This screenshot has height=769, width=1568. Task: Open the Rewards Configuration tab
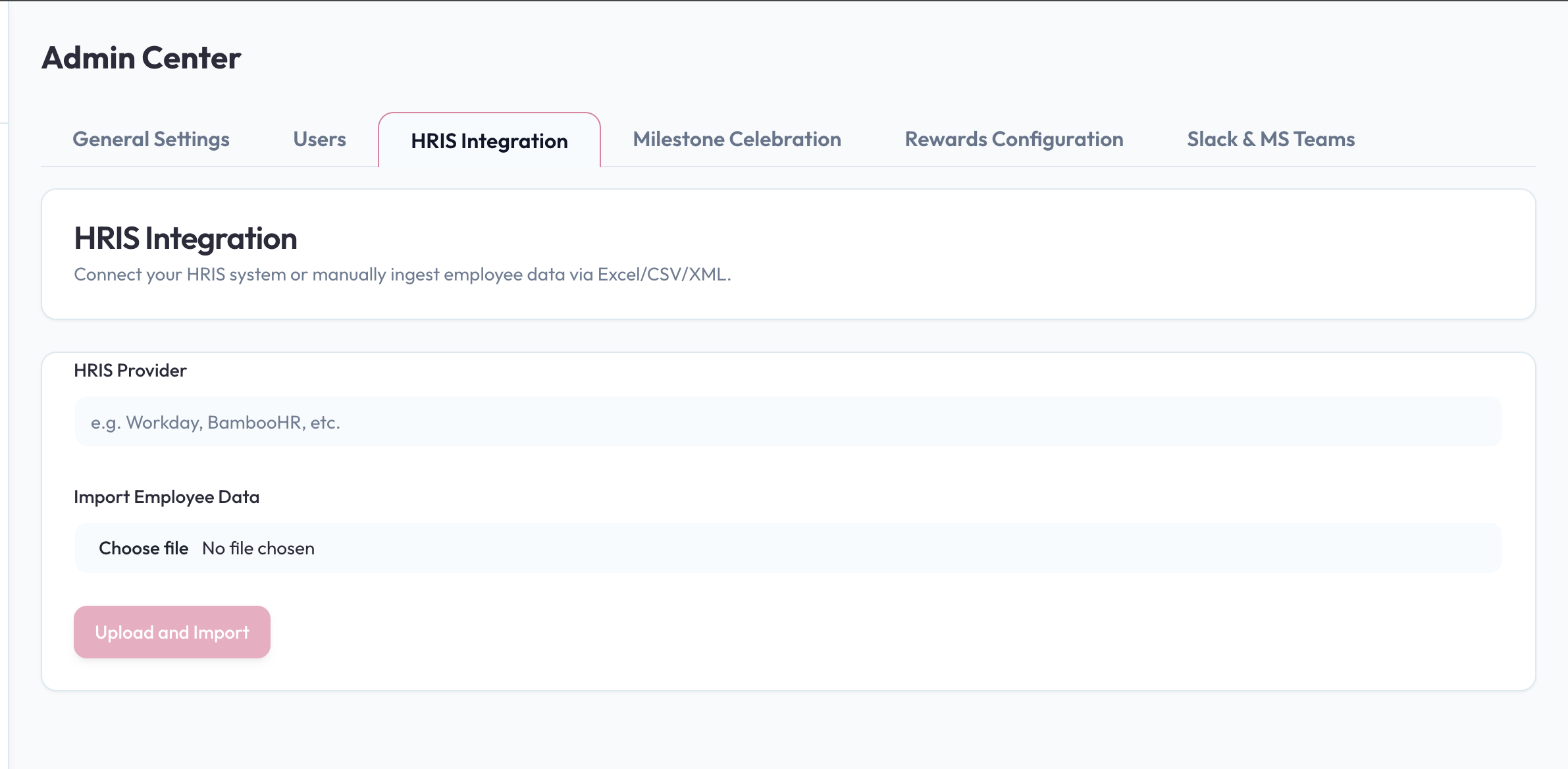(x=1014, y=140)
